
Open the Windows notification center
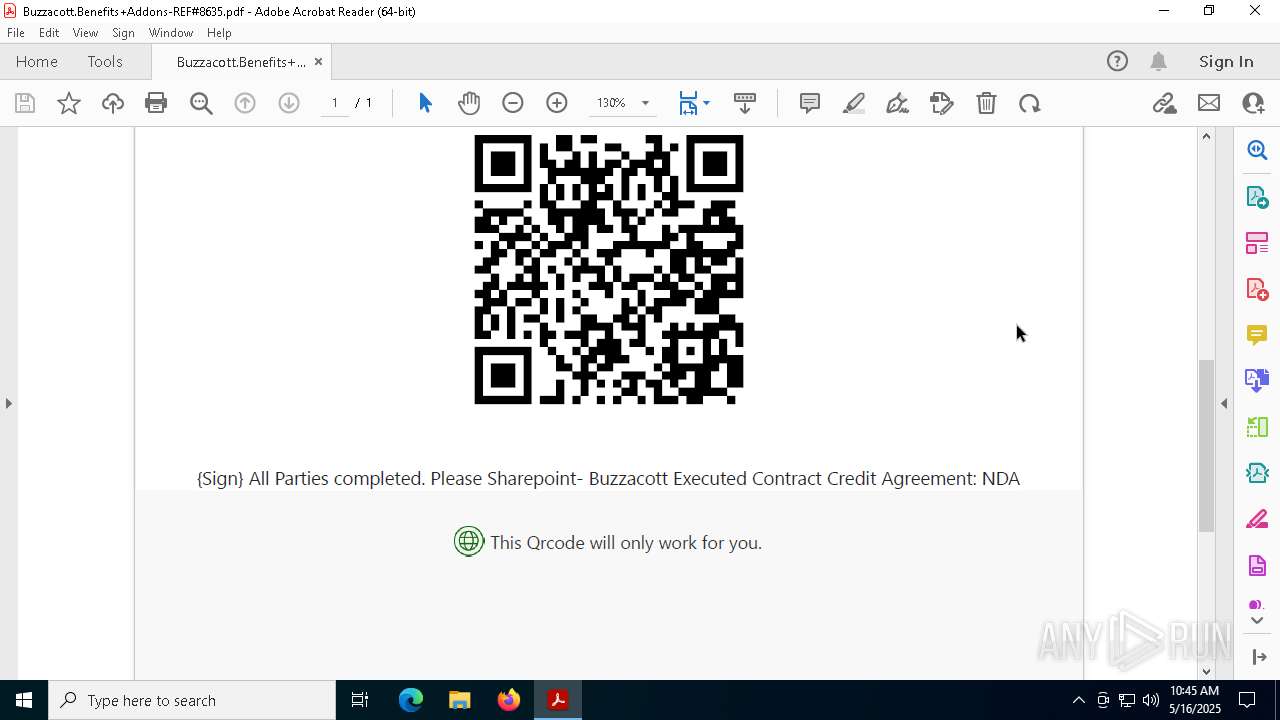[1247, 700]
